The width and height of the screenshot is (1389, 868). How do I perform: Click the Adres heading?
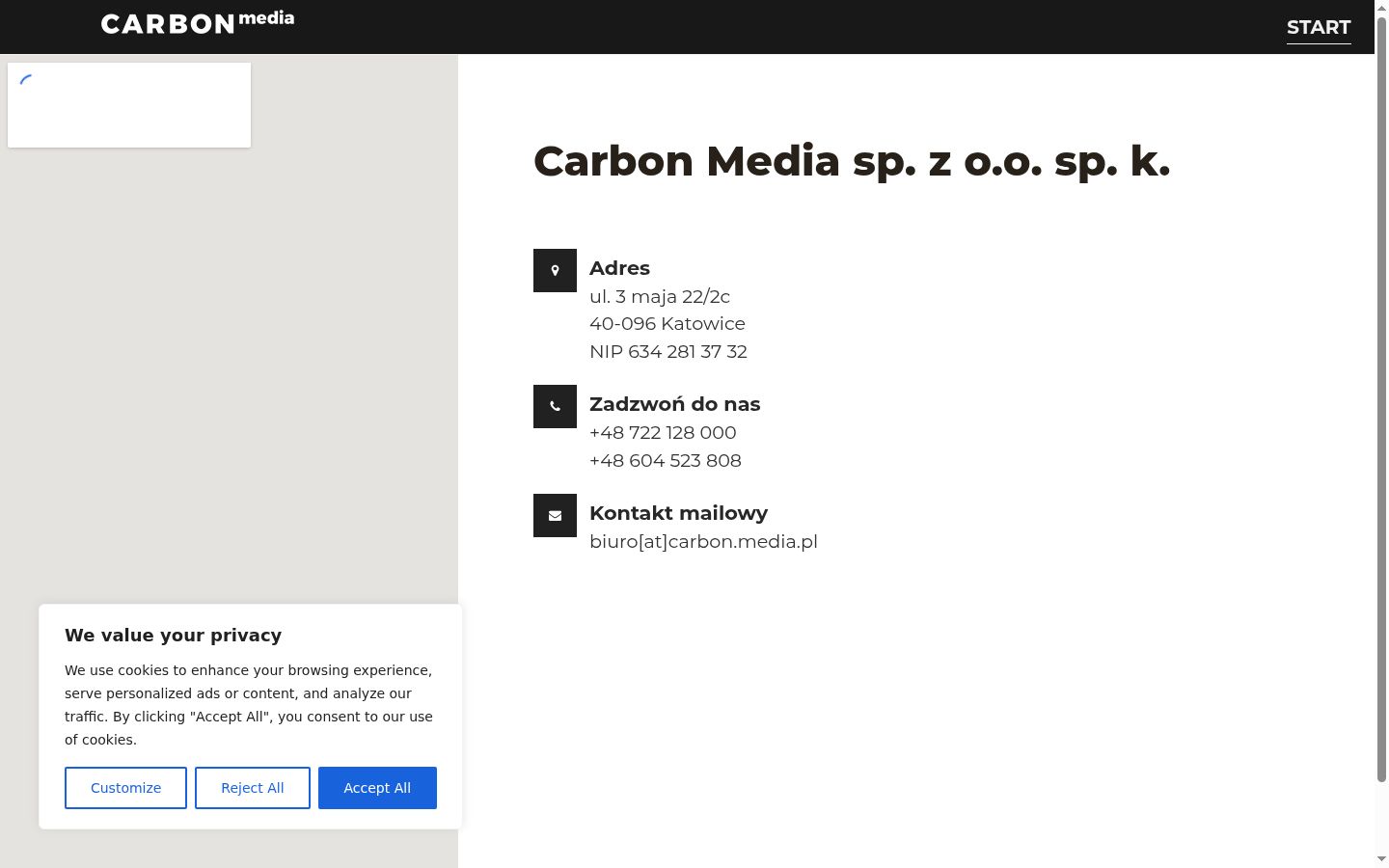click(x=619, y=268)
